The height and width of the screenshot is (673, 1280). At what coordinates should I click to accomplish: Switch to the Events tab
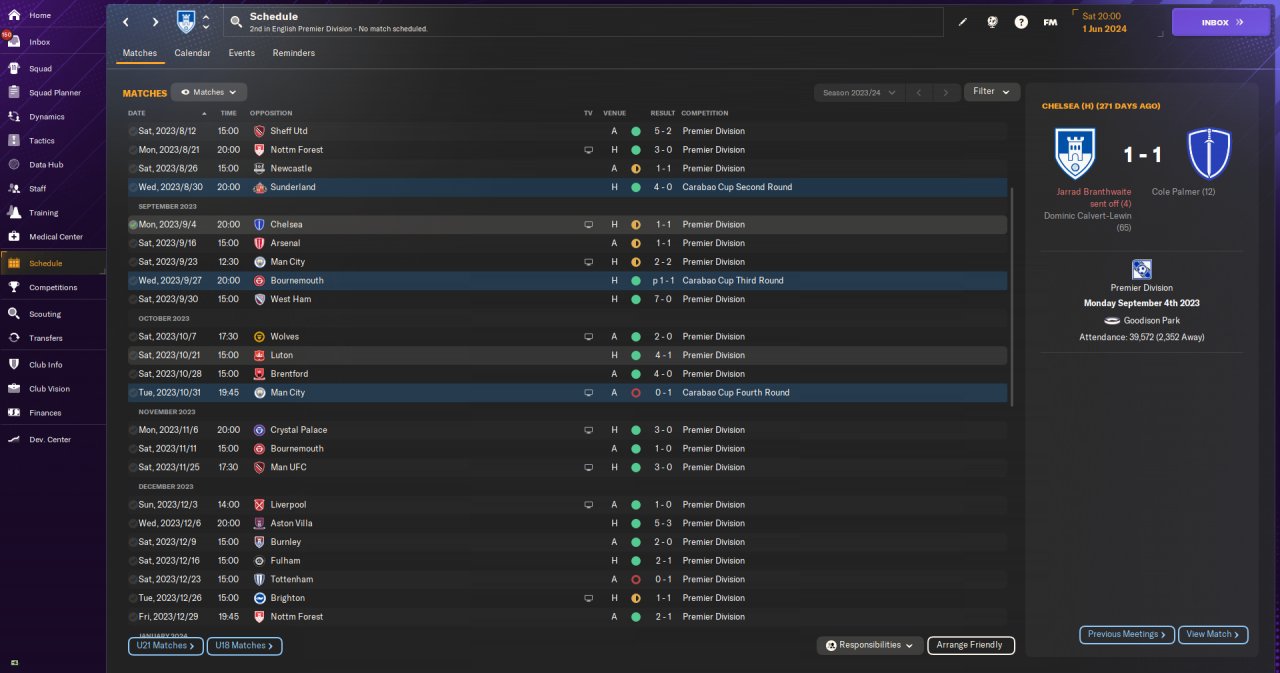(x=241, y=53)
